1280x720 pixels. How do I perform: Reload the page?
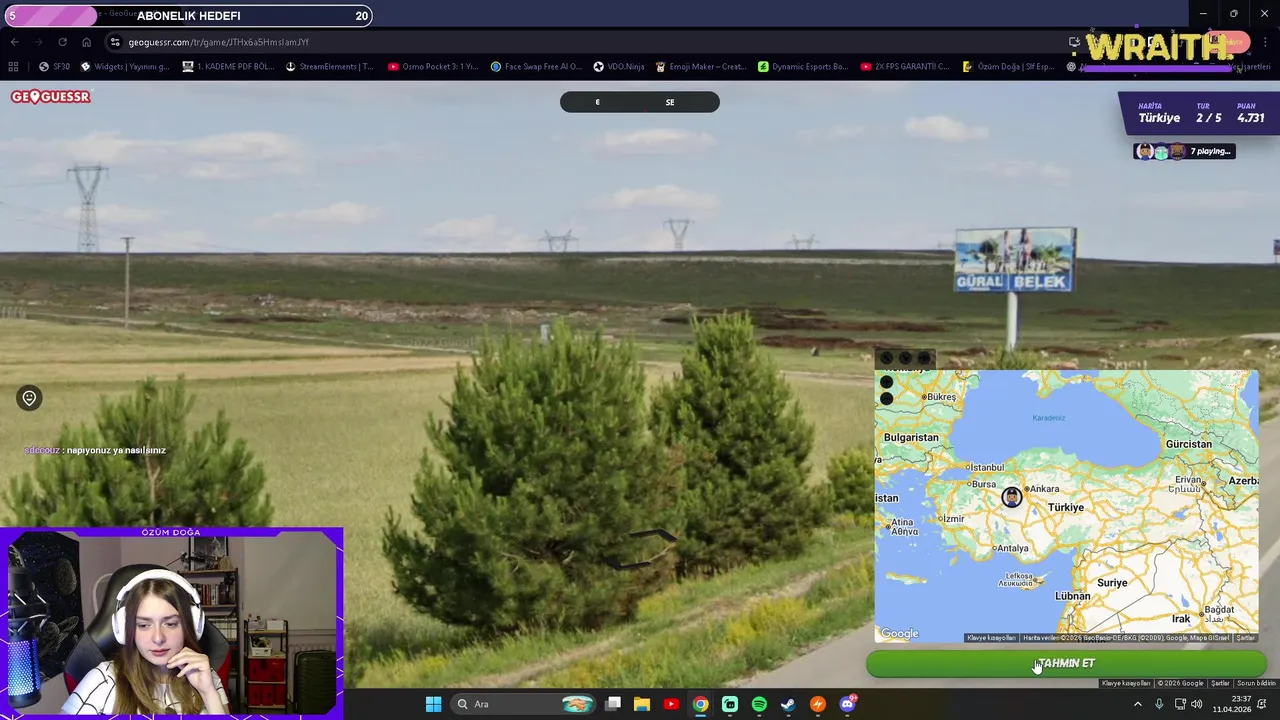click(62, 42)
